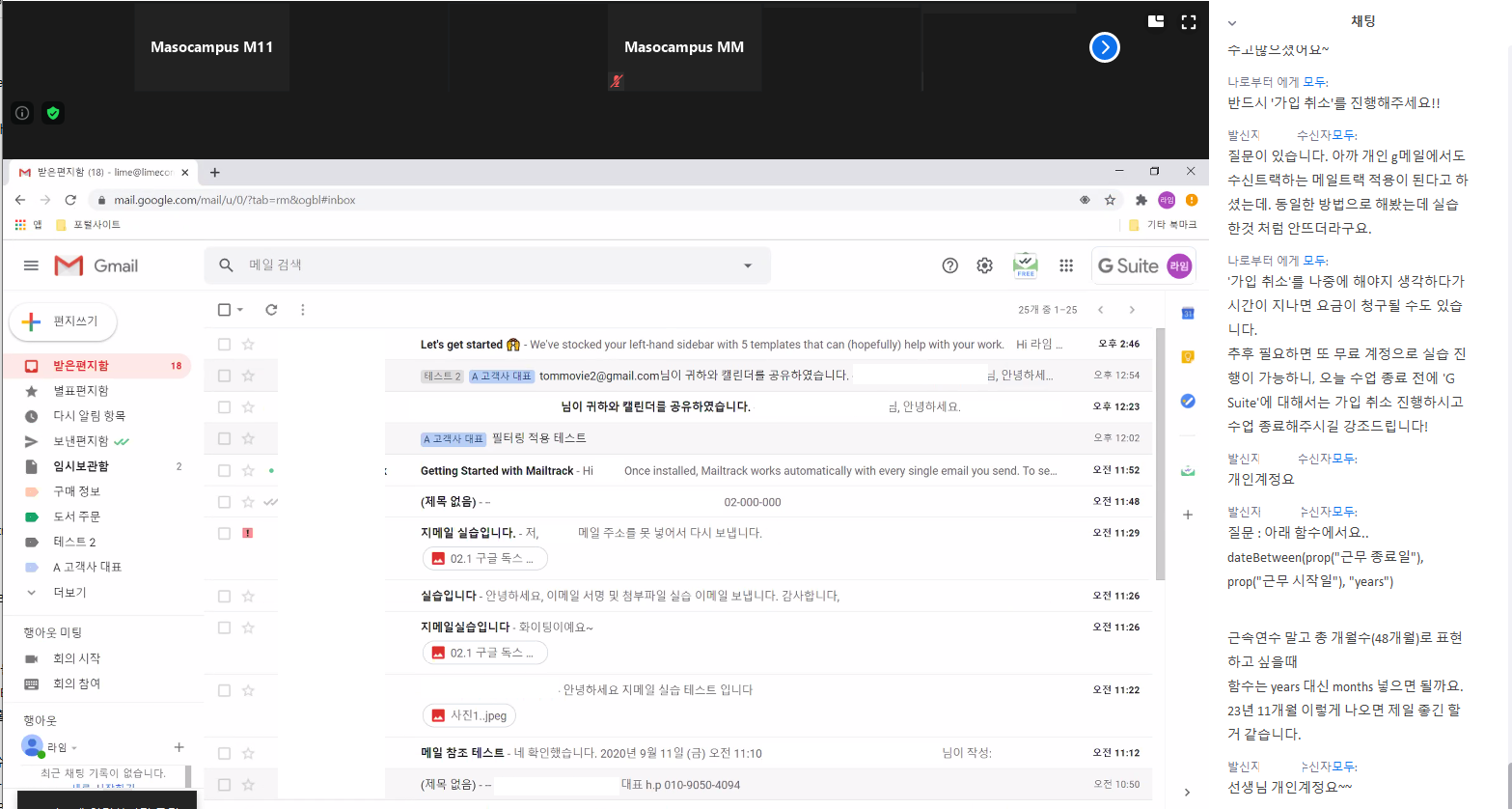Image resolution: width=1512 pixels, height=809 pixels.
Task: Open Gmail settings gear icon
Action: tap(984, 265)
